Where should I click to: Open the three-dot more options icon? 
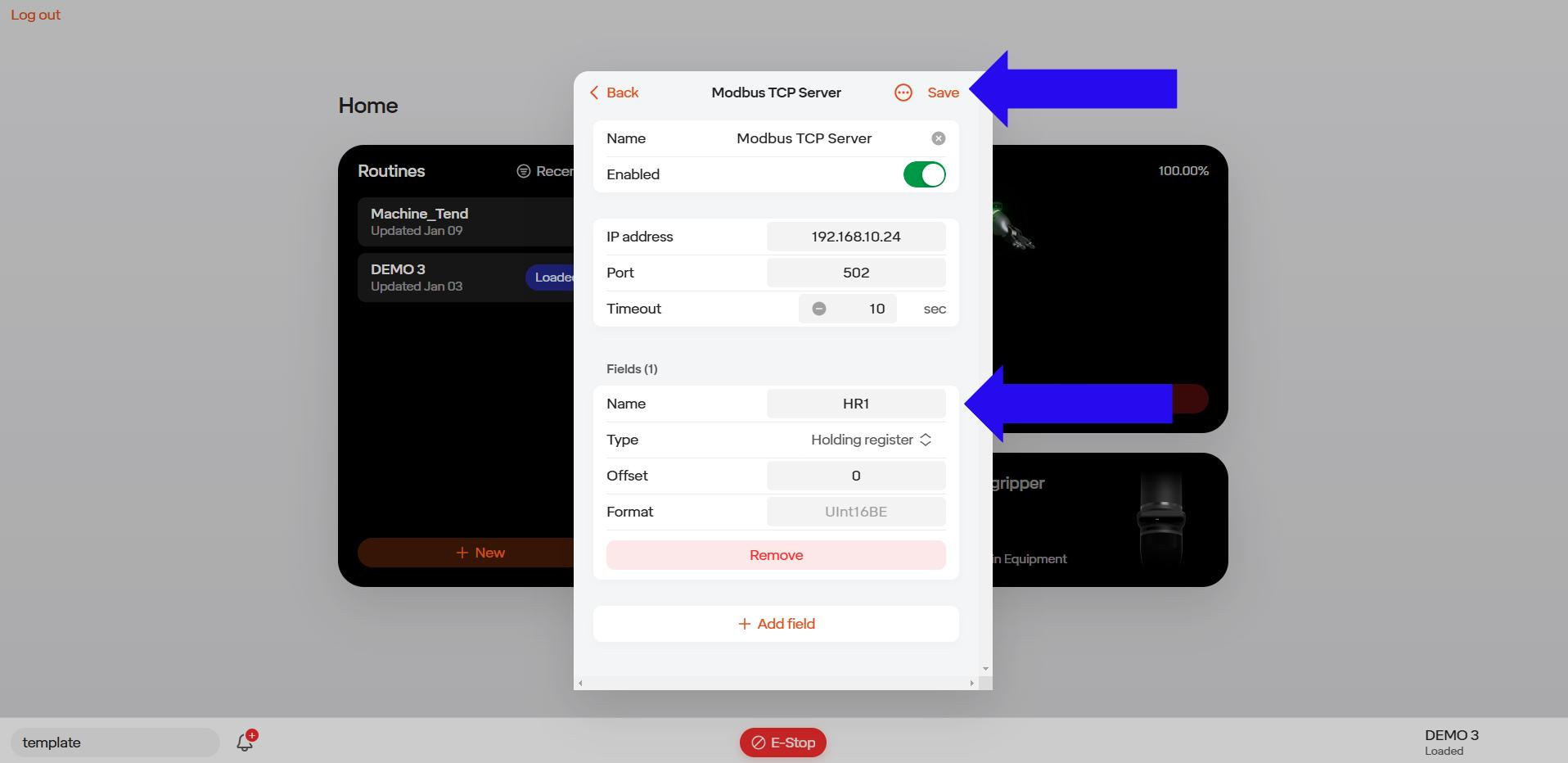pos(903,93)
